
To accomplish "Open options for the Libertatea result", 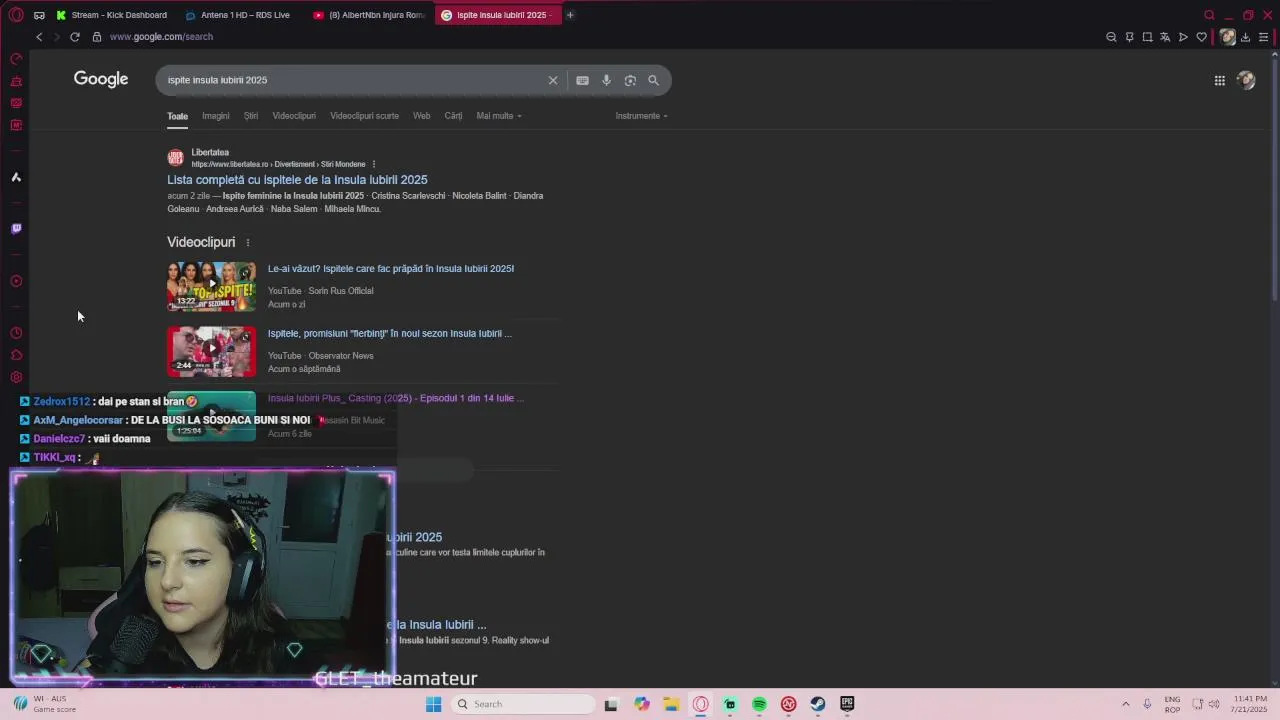I will point(374,164).
